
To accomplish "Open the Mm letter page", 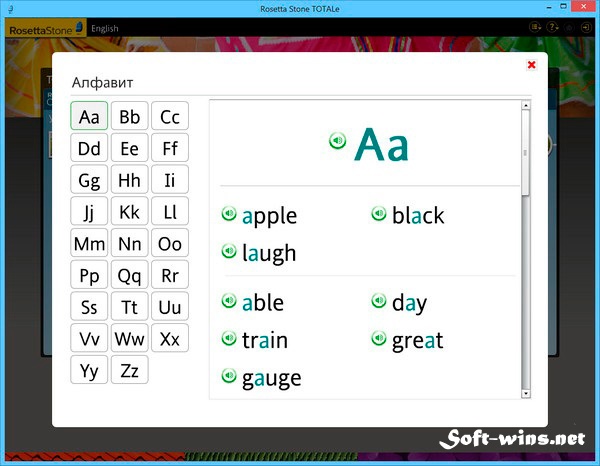I will tap(89, 243).
